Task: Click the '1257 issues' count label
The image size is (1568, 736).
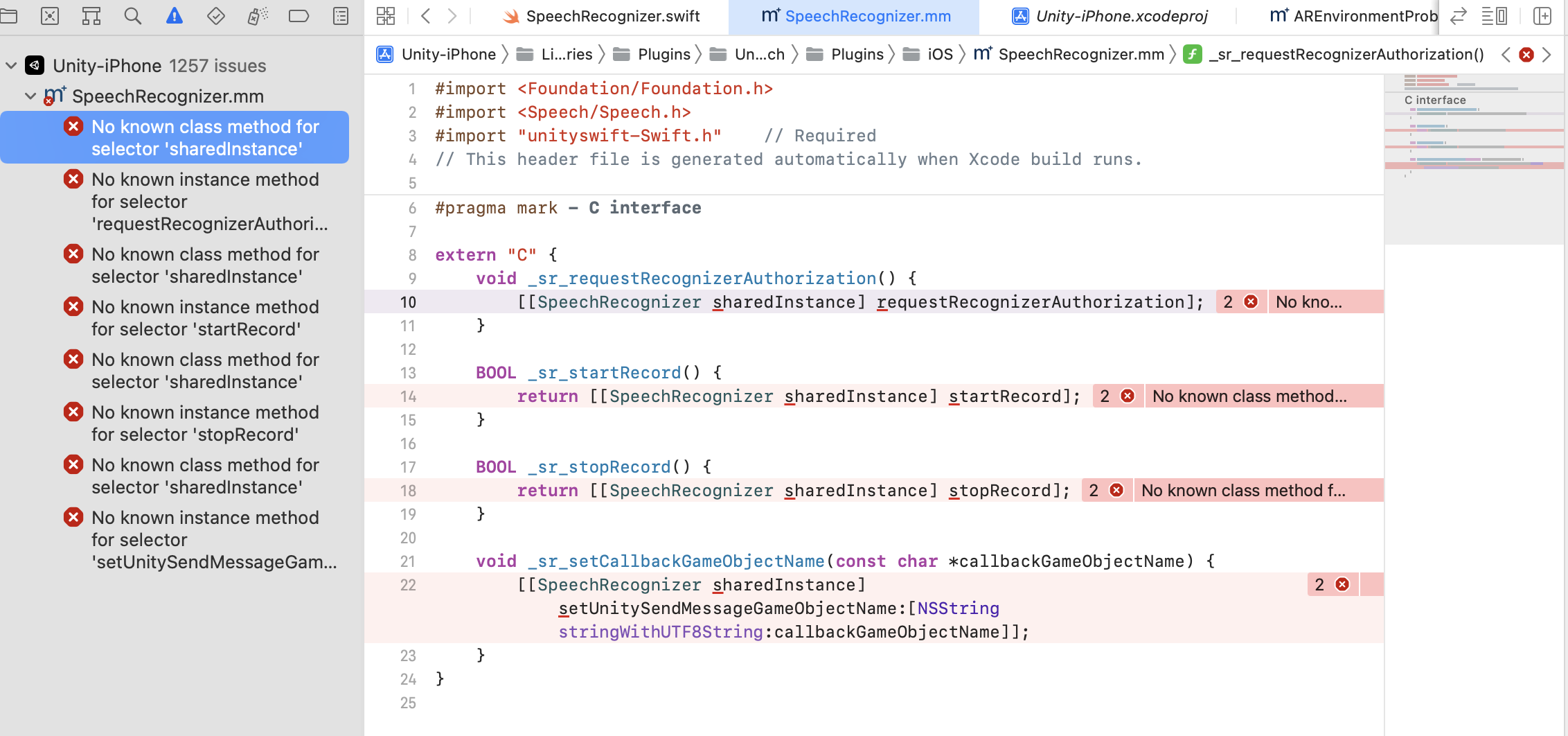Action: click(217, 66)
